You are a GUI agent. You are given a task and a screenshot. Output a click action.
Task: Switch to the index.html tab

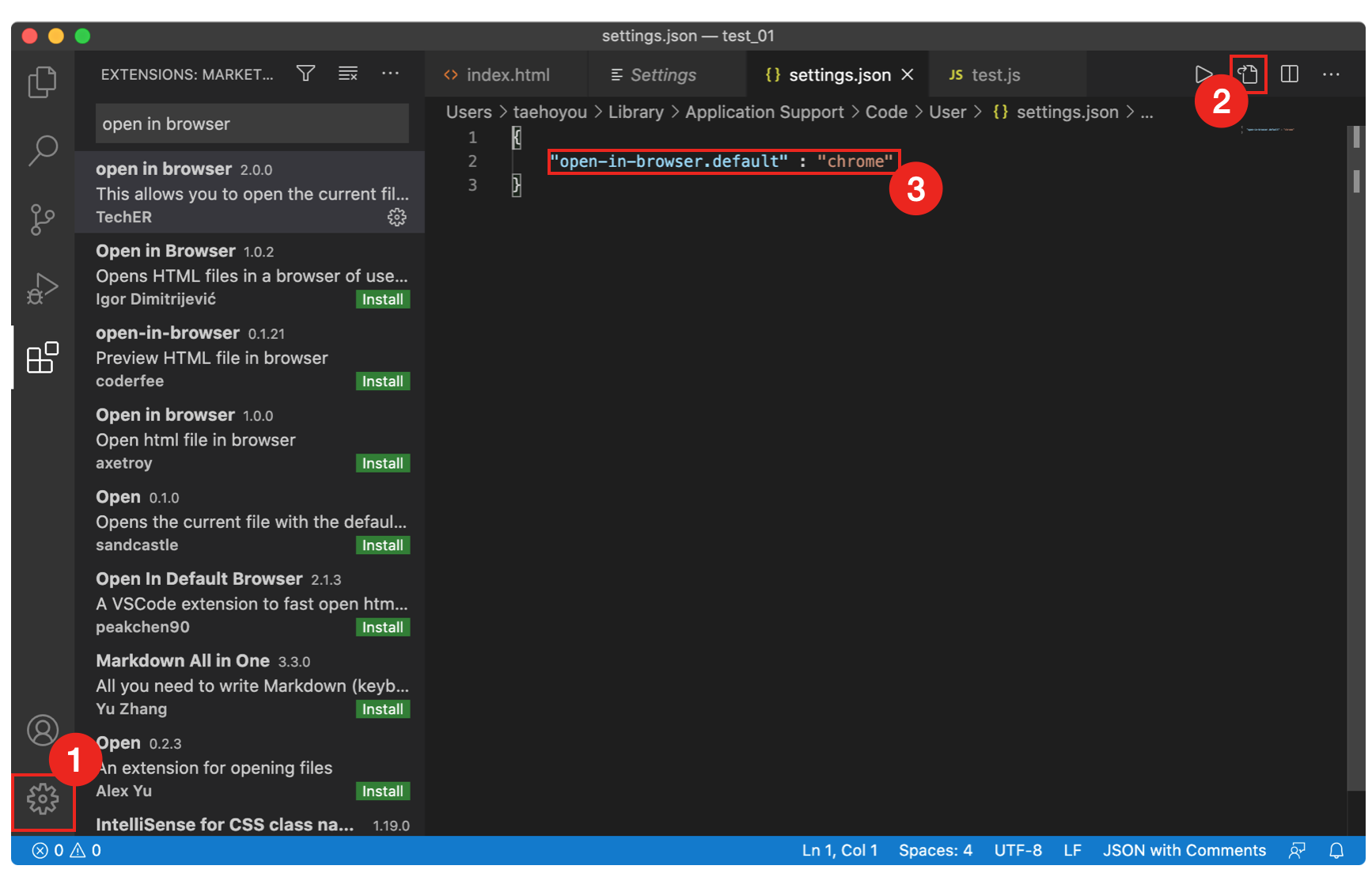pyautogui.click(x=507, y=74)
